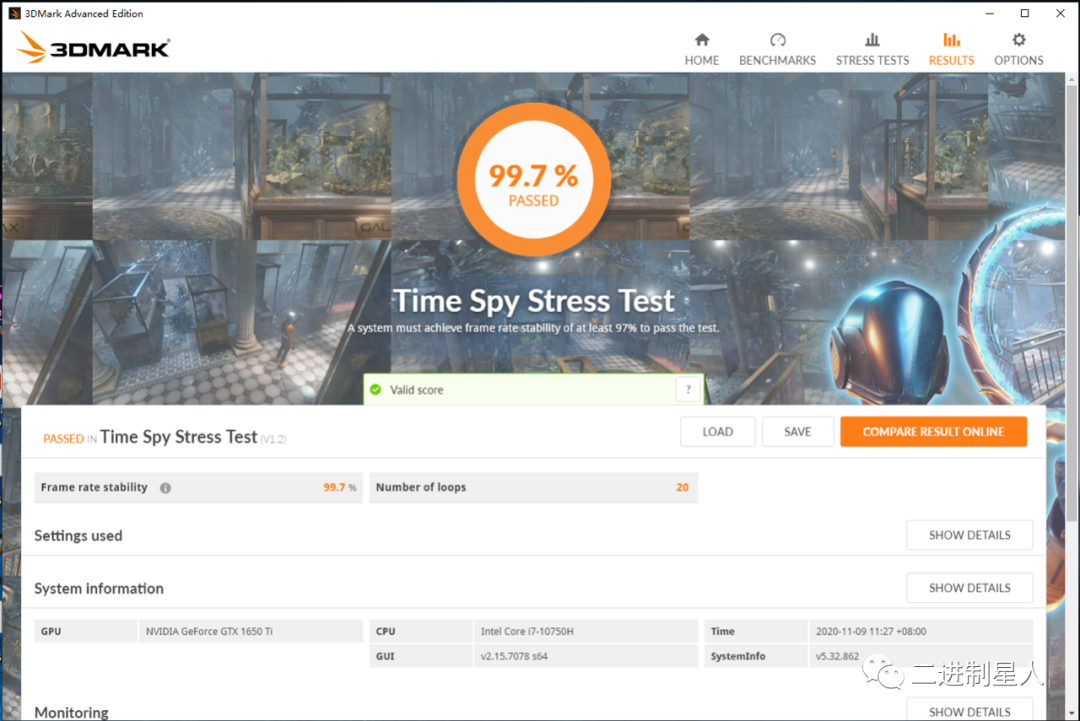Click the LOAD button
The image size is (1080, 721).
point(718,432)
